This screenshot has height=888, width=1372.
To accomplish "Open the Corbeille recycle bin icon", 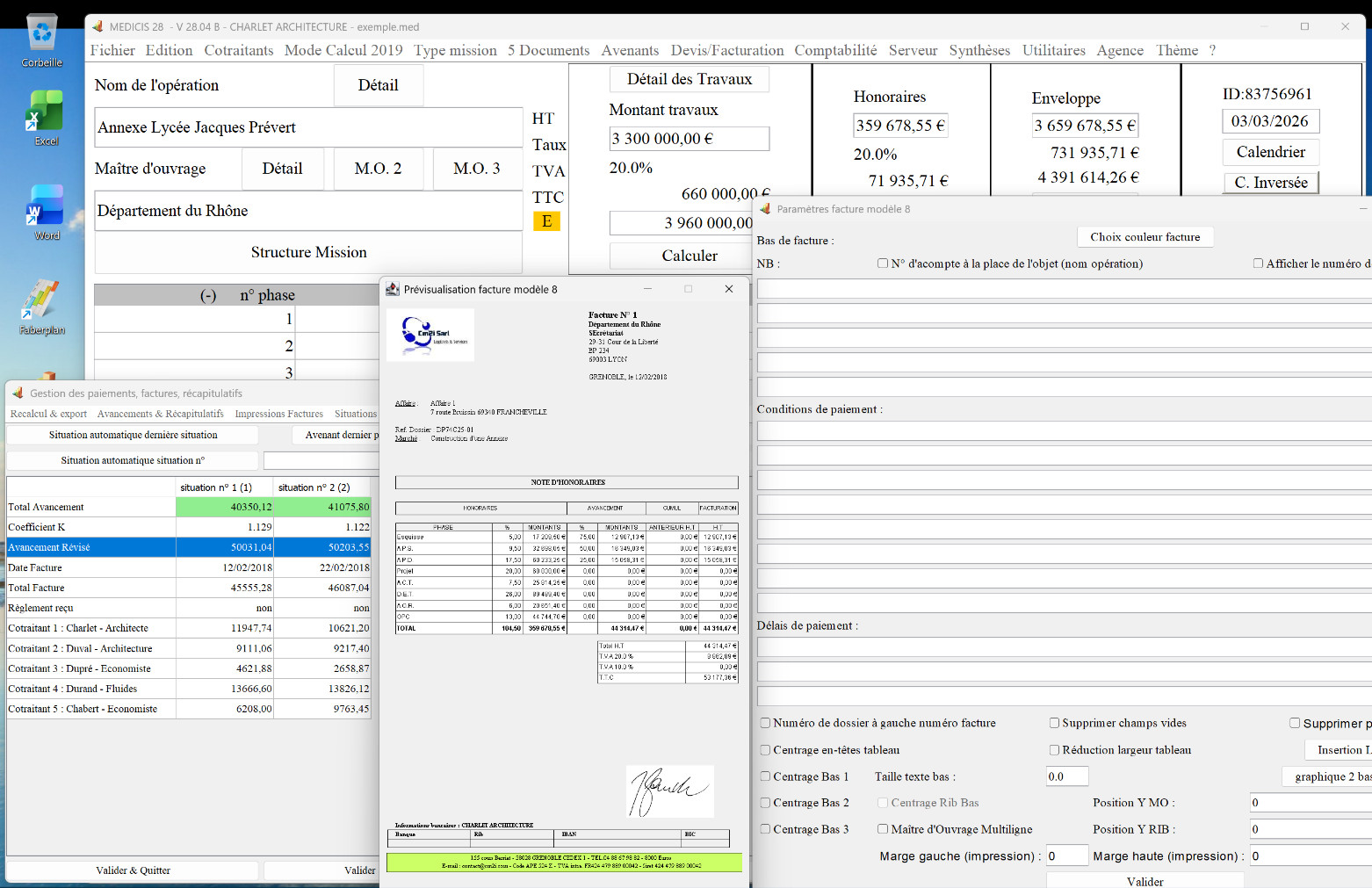I will click(42, 40).
